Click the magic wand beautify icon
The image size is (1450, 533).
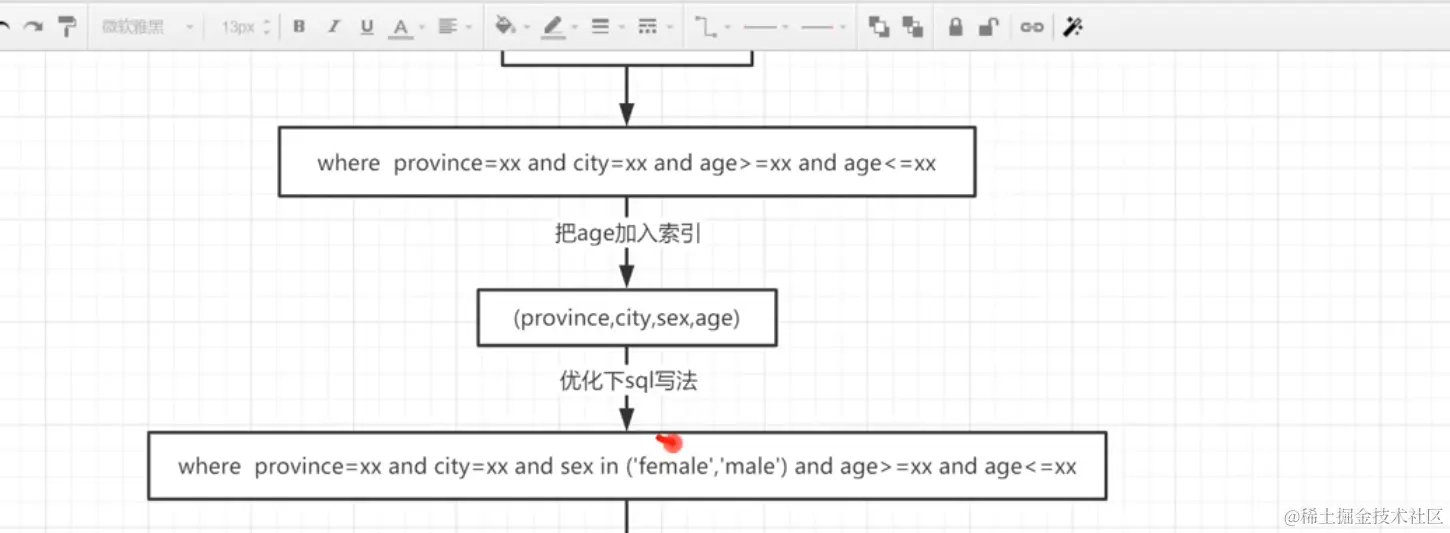[1073, 27]
